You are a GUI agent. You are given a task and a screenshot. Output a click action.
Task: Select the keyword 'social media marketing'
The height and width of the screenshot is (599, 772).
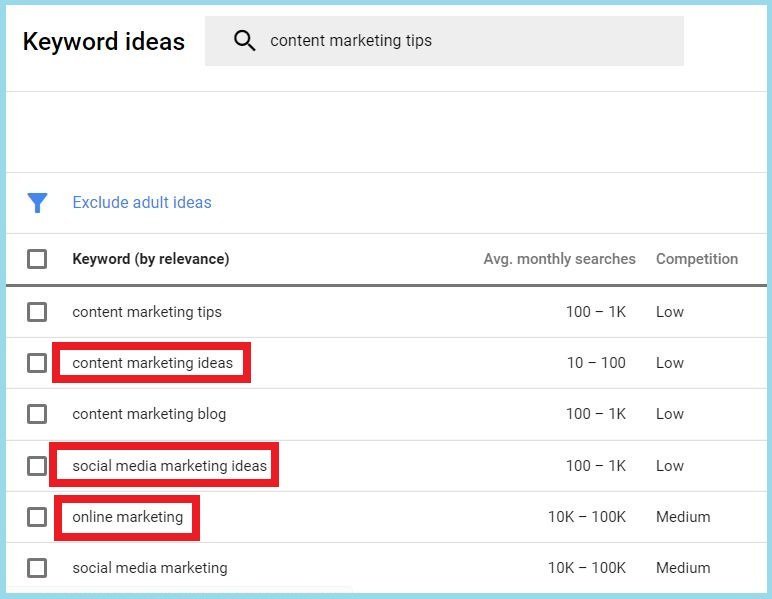point(150,568)
